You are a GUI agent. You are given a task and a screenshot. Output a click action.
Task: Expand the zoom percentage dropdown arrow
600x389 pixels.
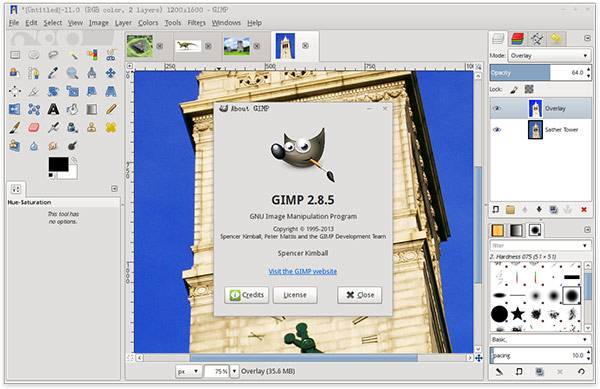pos(234,371)
